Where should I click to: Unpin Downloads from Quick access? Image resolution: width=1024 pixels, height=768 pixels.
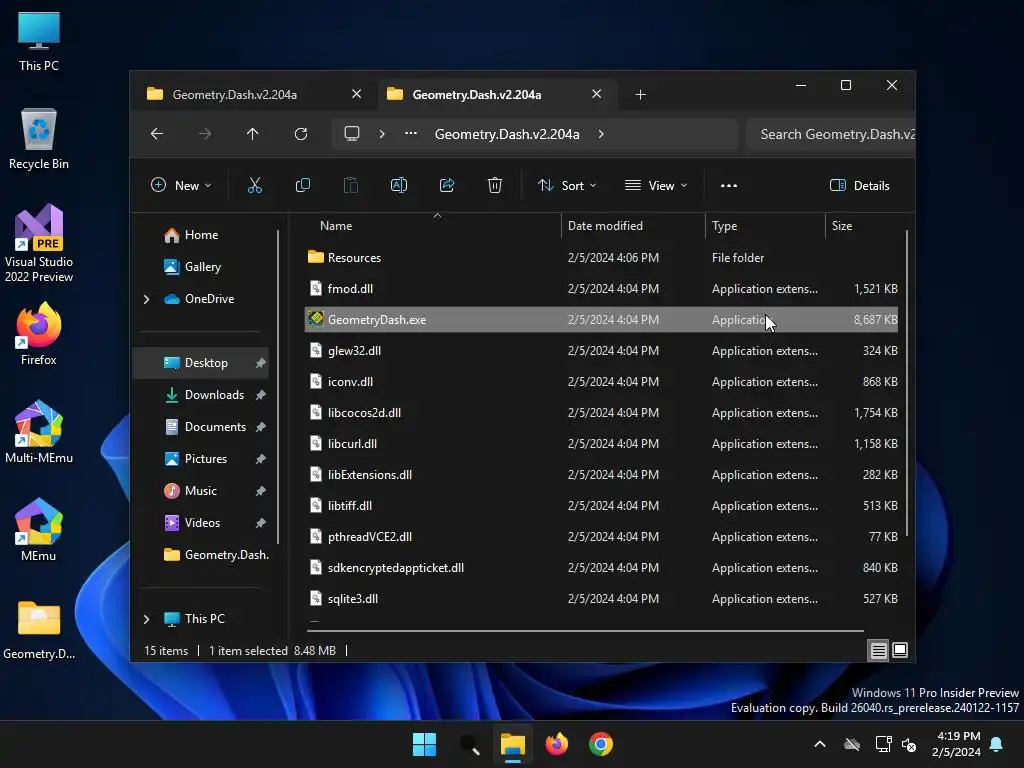click(x=261, y=394)
